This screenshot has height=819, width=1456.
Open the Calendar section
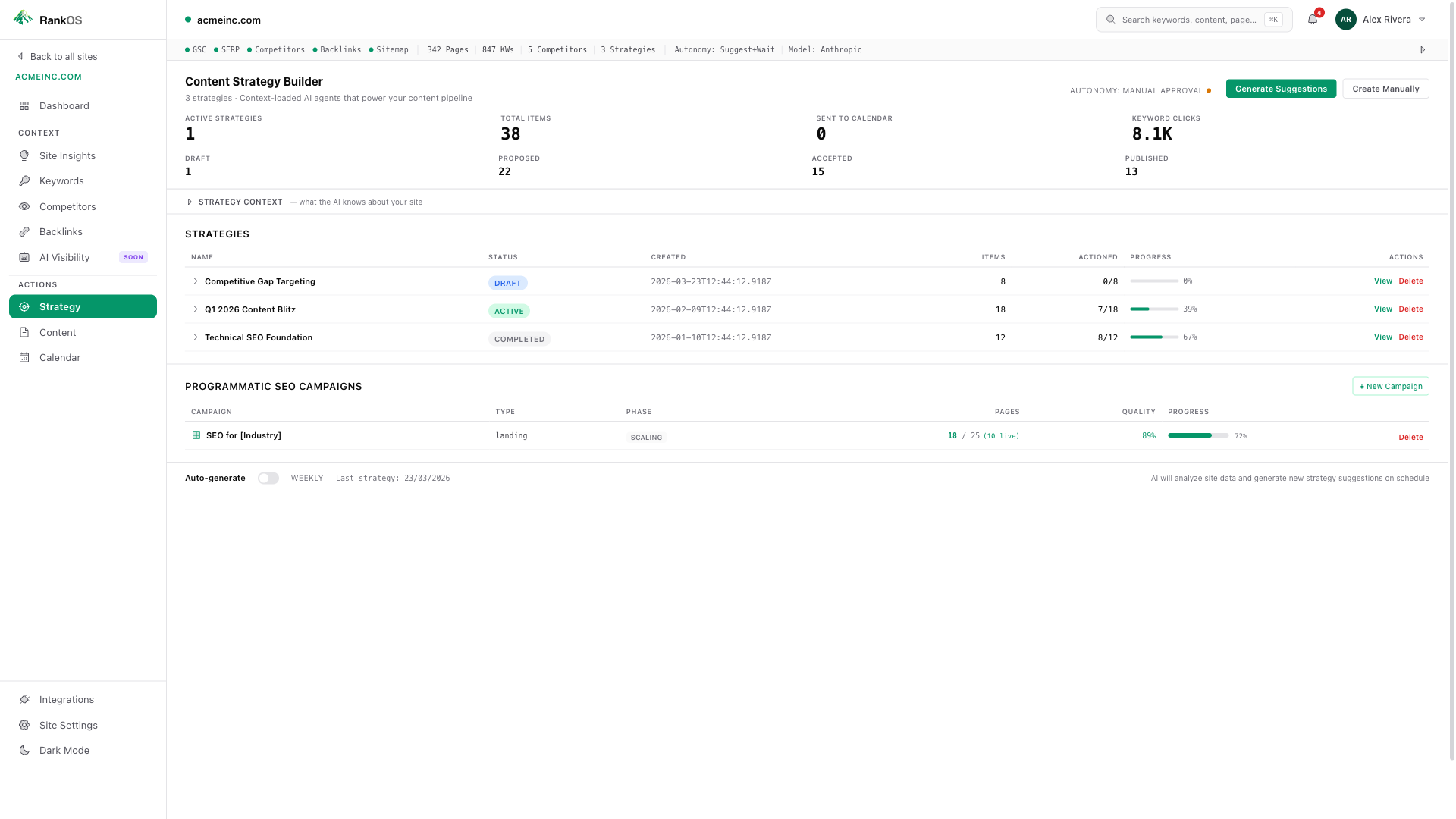tap(59, 357)
